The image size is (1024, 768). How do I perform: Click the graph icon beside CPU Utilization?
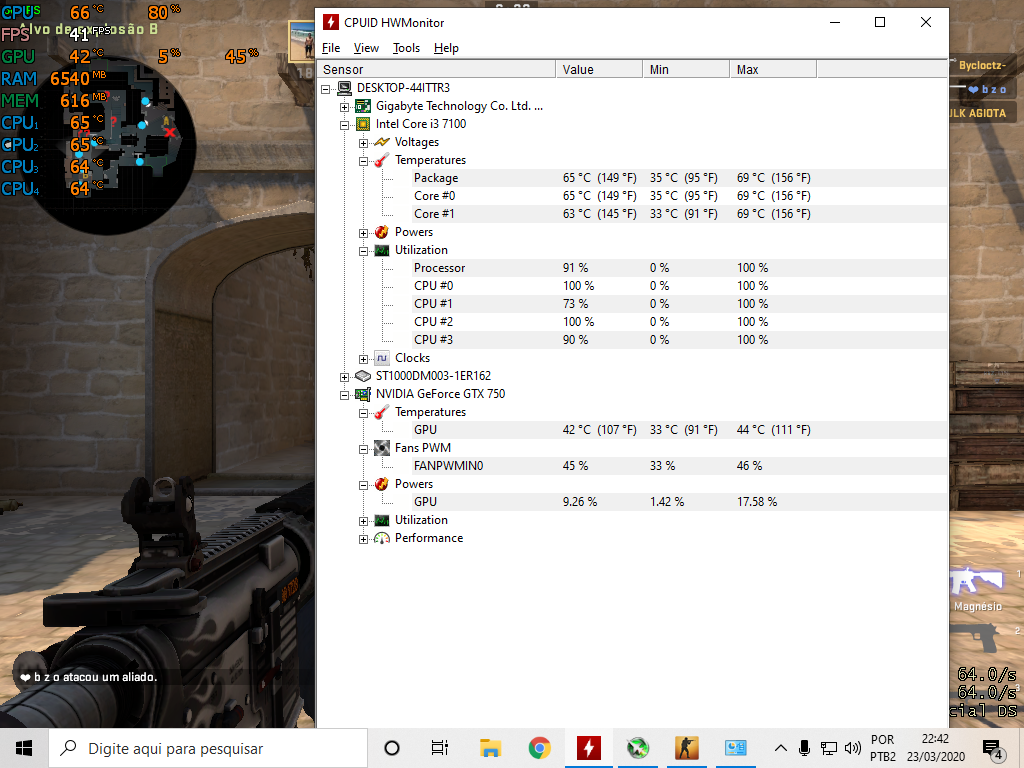pyautogui.click(x=382, y=250)
